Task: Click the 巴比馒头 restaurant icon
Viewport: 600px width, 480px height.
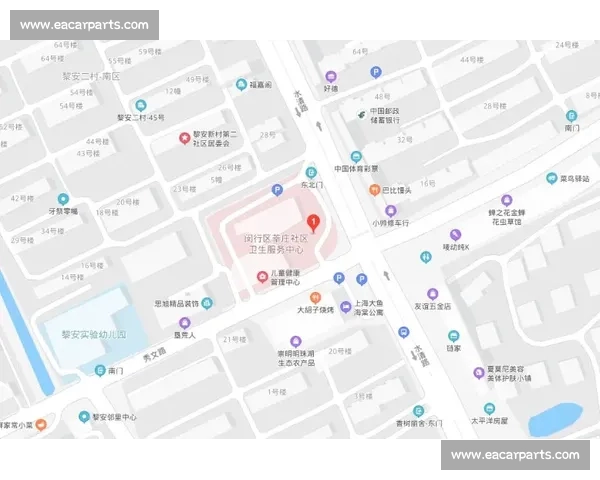Action: click(x=371, y=189)
